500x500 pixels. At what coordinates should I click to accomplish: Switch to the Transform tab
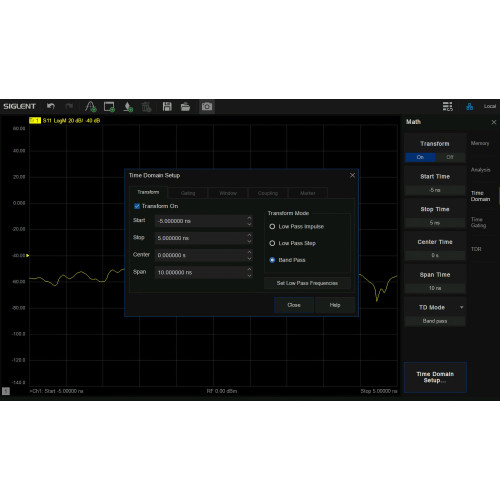tap(148, 192)
